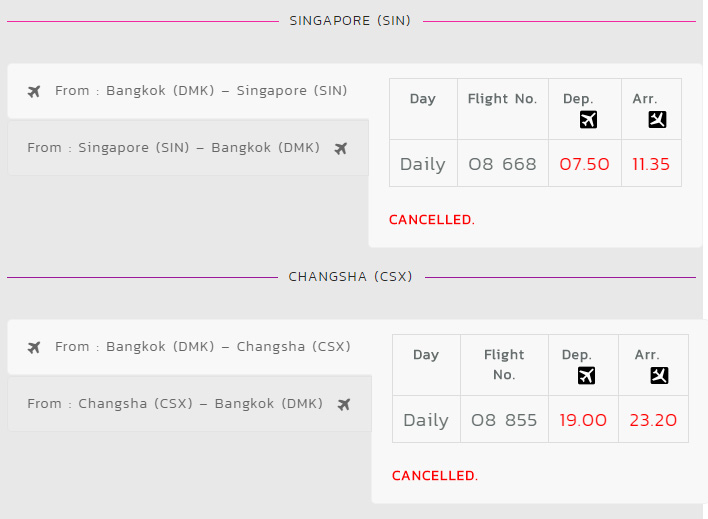Select the Singapore (SIN) – Bangkok (DMK) tab

pyautogui.click(x=188, y=148)
